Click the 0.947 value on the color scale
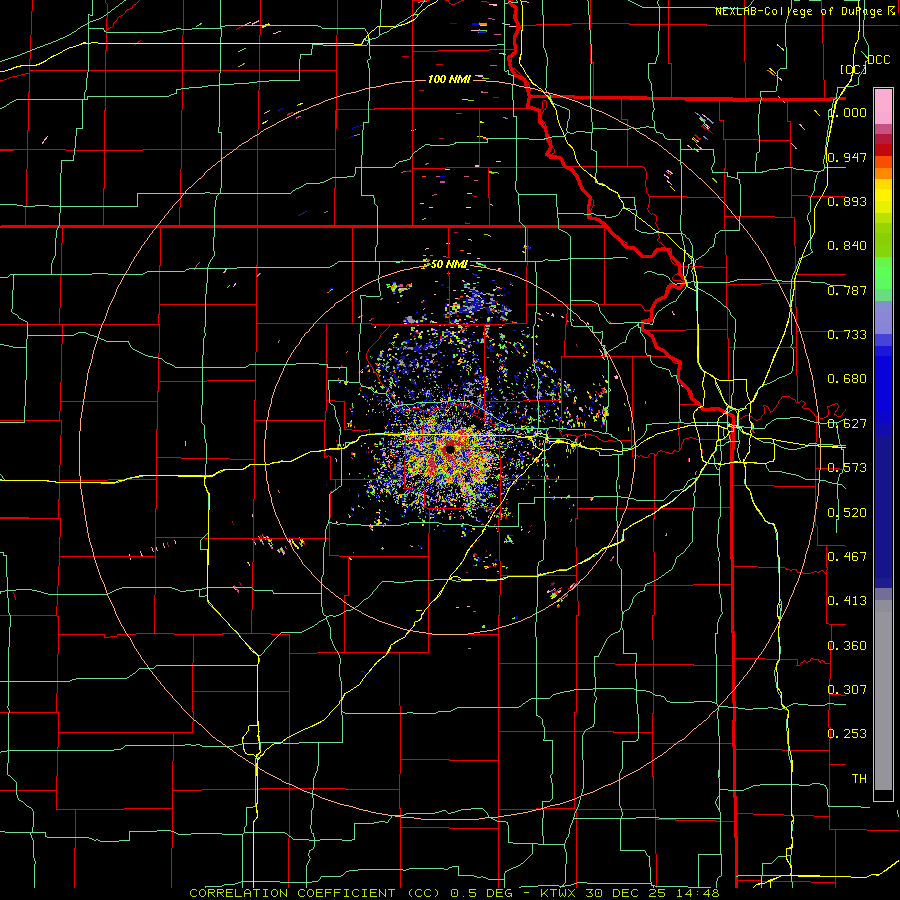 click(847, 157)
